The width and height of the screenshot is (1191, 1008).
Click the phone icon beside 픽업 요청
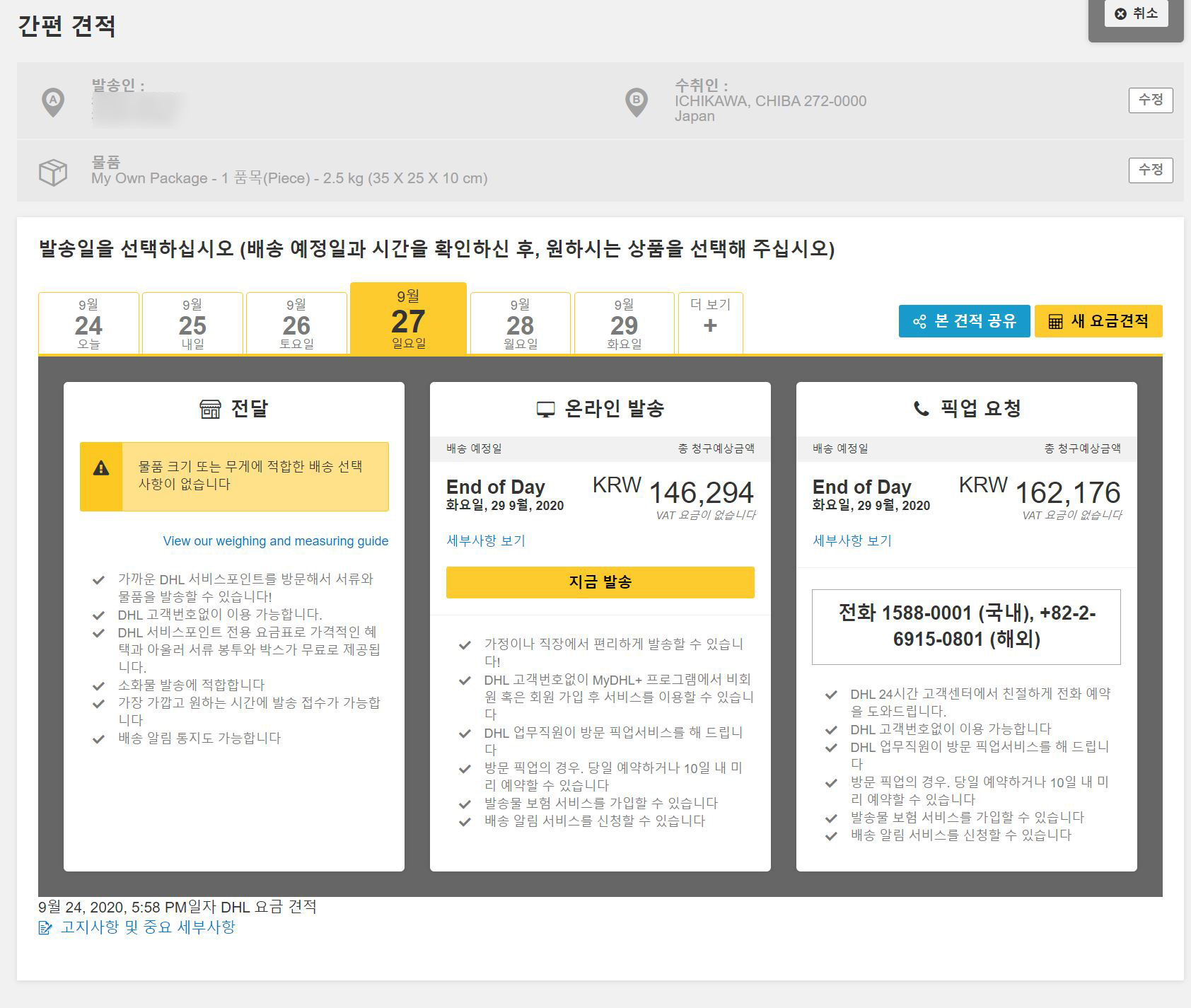tap(921, 409)
